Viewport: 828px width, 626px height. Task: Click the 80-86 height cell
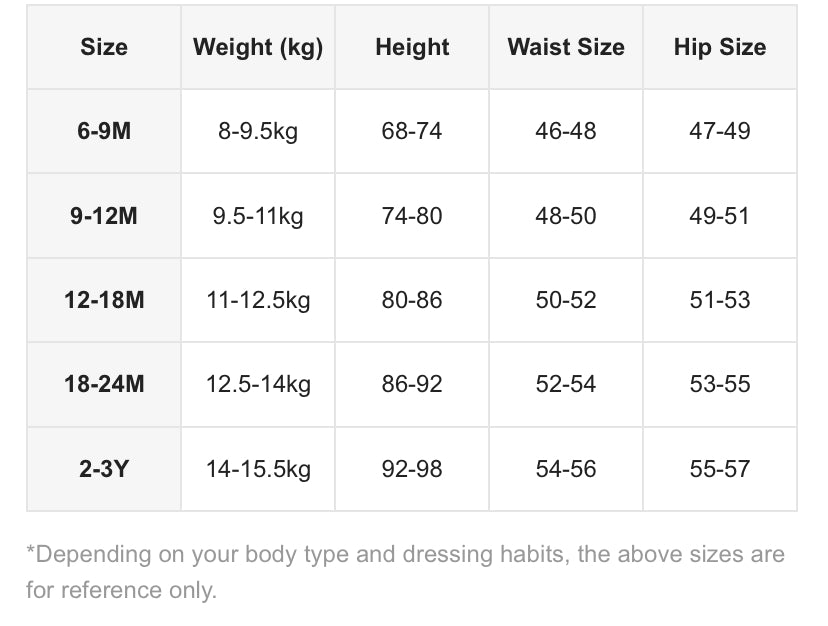coord(412,300)
